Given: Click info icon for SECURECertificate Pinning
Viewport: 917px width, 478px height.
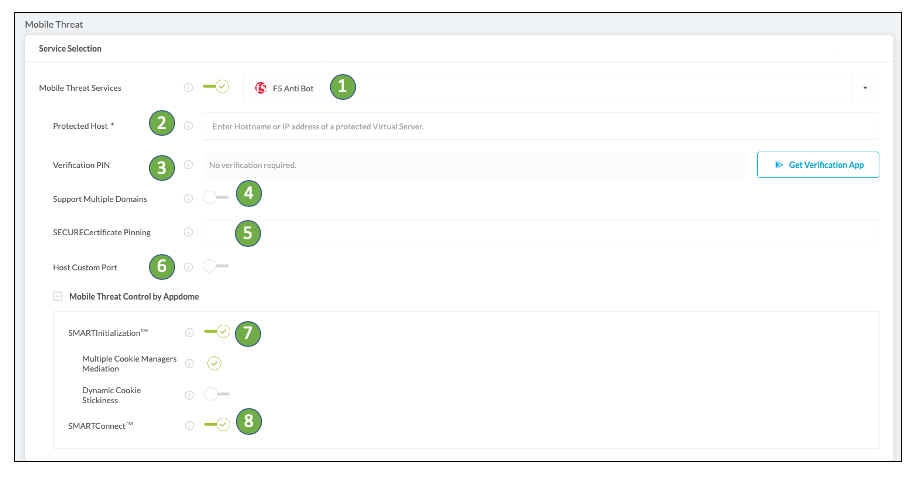Looking at the screenshot, I should click(x=188, y=233).
